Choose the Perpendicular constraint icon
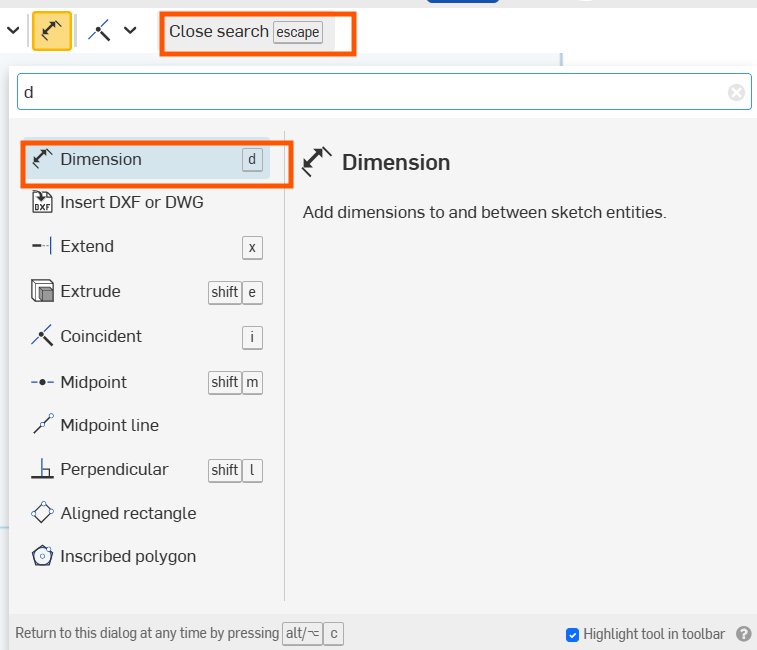The height and width of the screenshot is (650, 757). [42, 469]
